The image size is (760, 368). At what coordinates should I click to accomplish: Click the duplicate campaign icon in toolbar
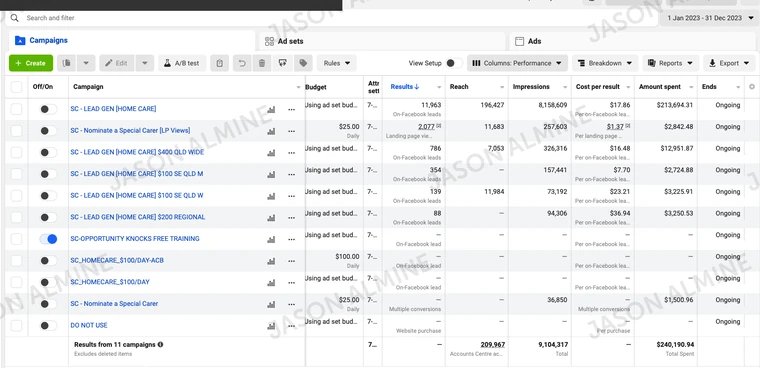pyautogui.click(x=67, y=63)
